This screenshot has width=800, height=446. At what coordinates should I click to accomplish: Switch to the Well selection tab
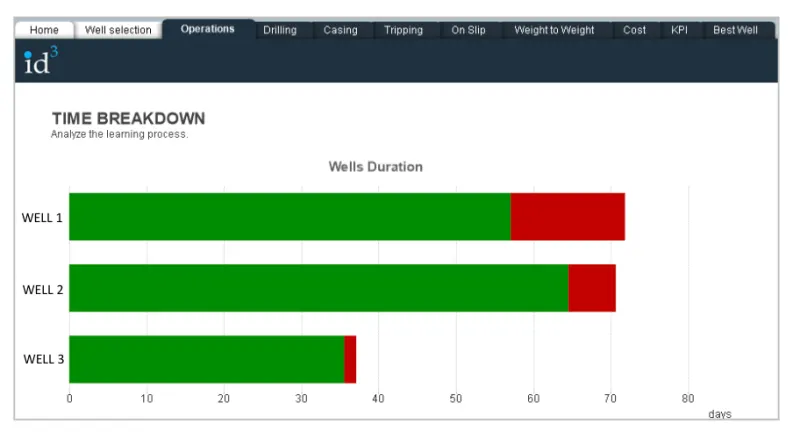(118, 30)
